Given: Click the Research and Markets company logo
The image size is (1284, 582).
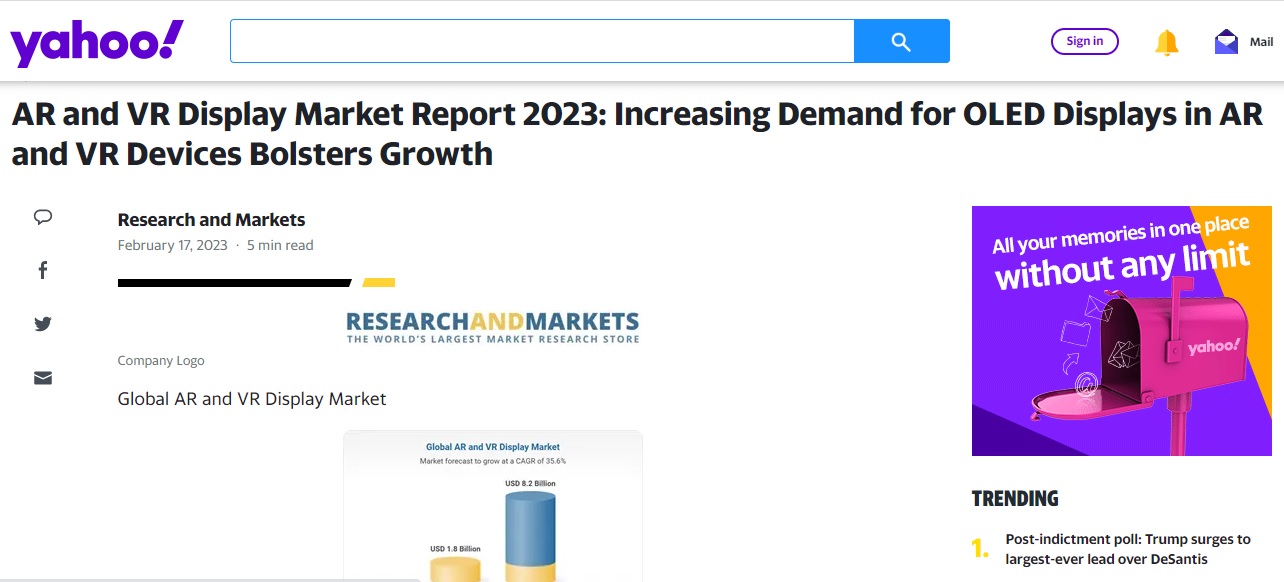Looking at the screenshot, I should pos(492,327).
